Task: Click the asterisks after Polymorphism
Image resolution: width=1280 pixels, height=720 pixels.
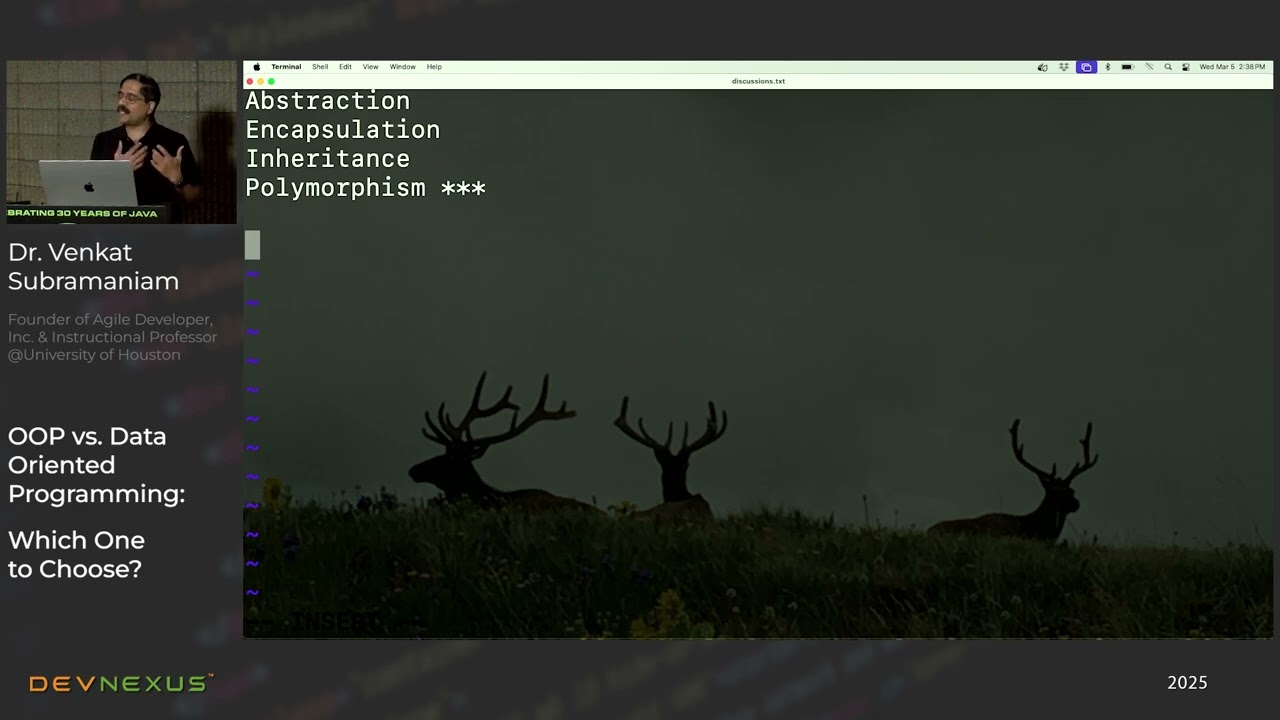Action: (464, 188)
